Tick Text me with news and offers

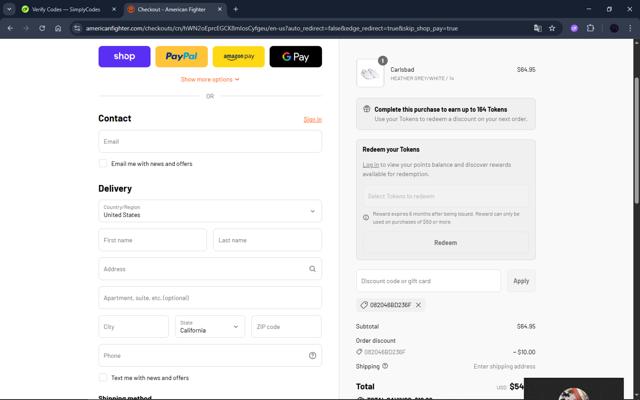pos(103,378)
